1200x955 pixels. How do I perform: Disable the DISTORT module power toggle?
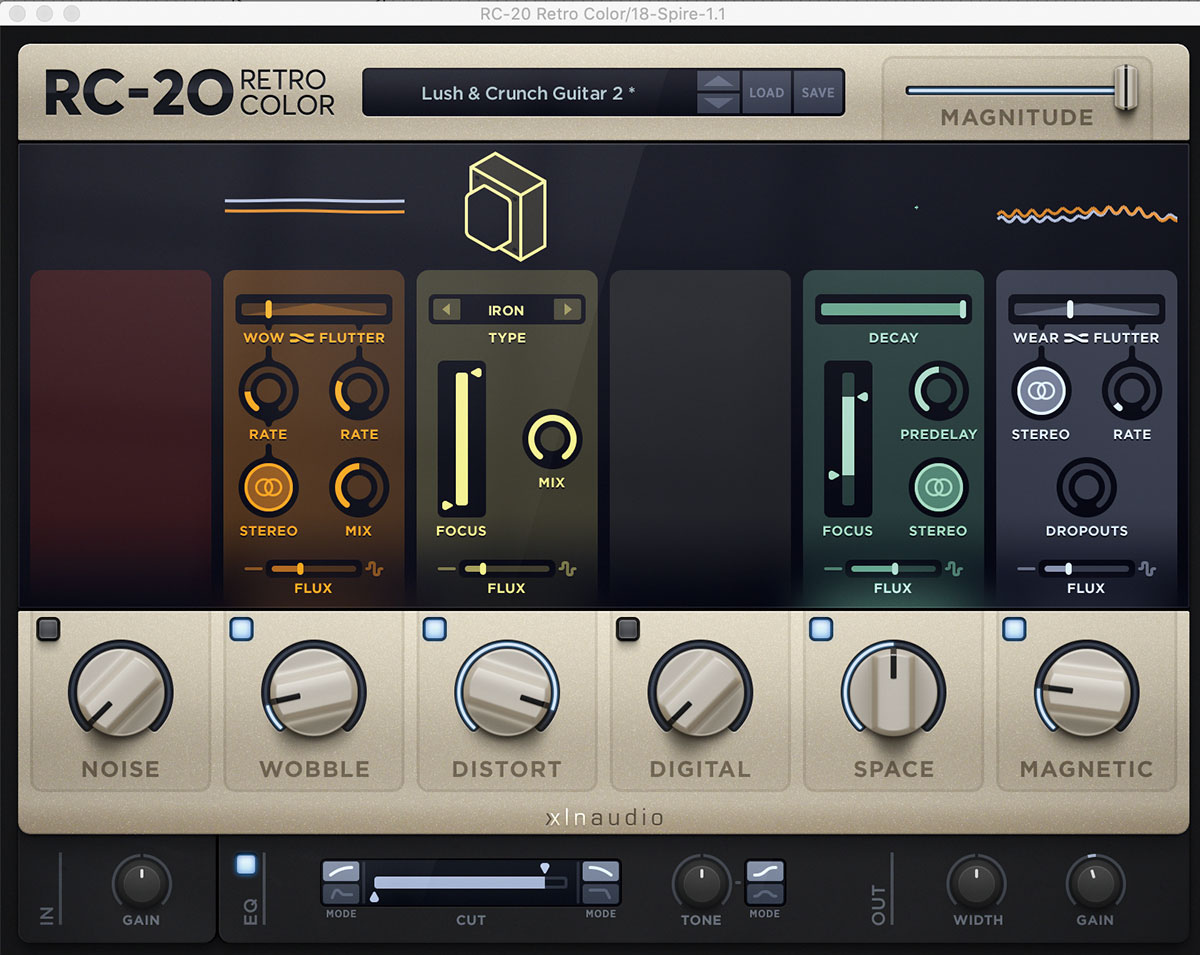pyautogui.click(x=434, y=629)
